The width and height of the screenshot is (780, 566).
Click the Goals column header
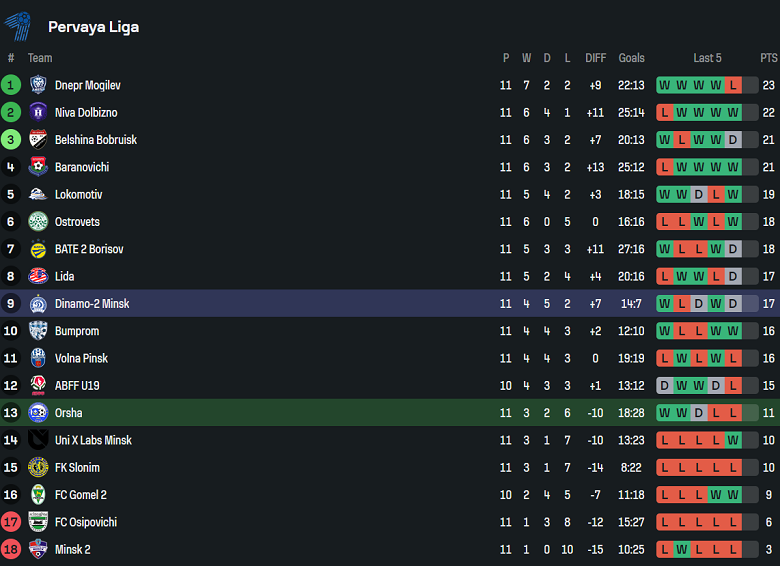coord(631,58)
